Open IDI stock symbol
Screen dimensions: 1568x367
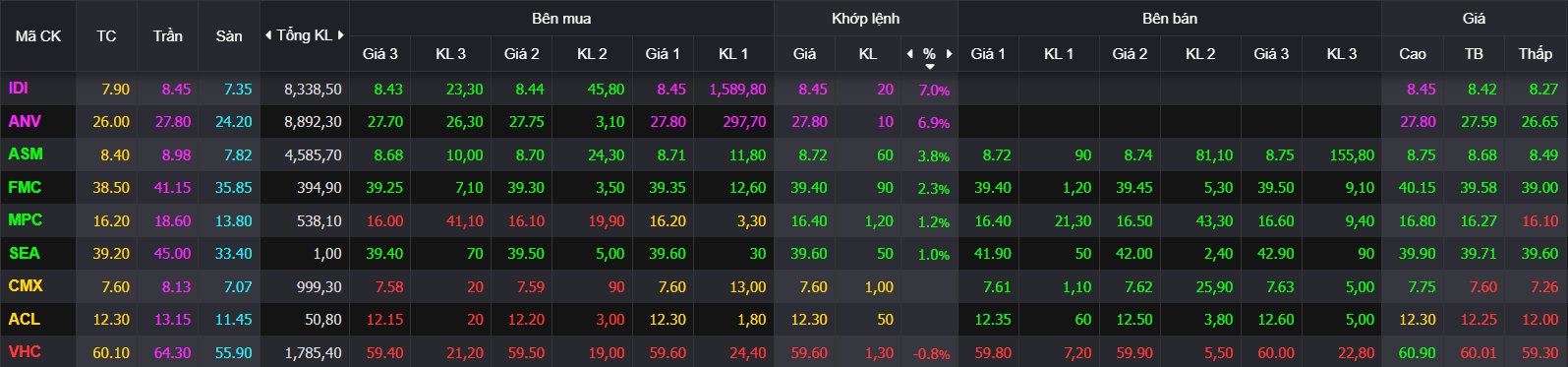(19, 89)
